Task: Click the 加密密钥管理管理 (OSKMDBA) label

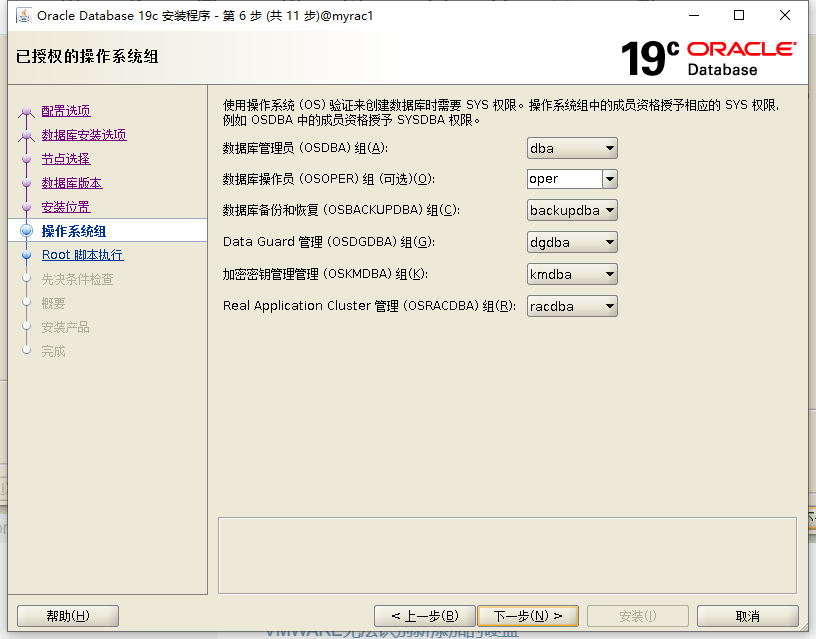Action: [x=325, y=274]
